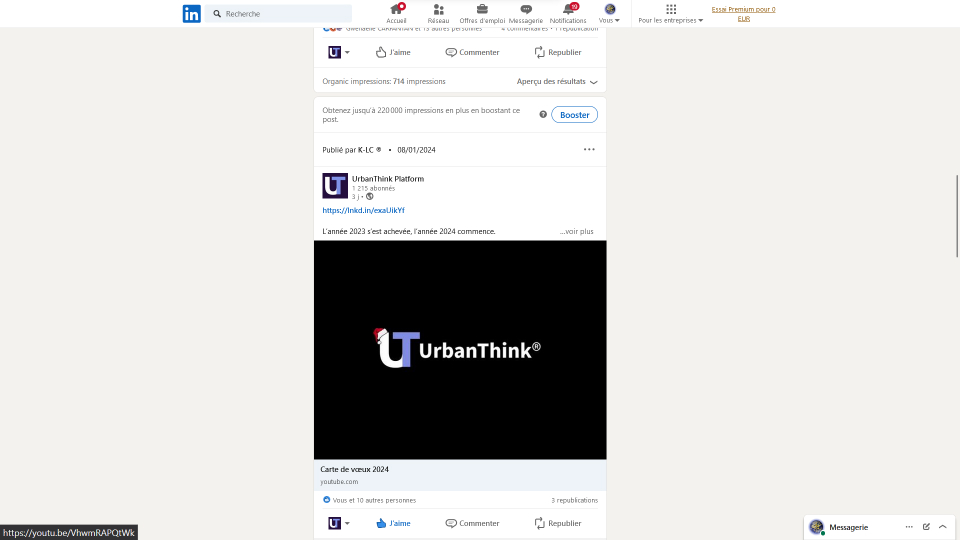The height and width of the screenshot is (540, 960).
Task: Expand the Vous profile dropdown
Action: (609, 14)
